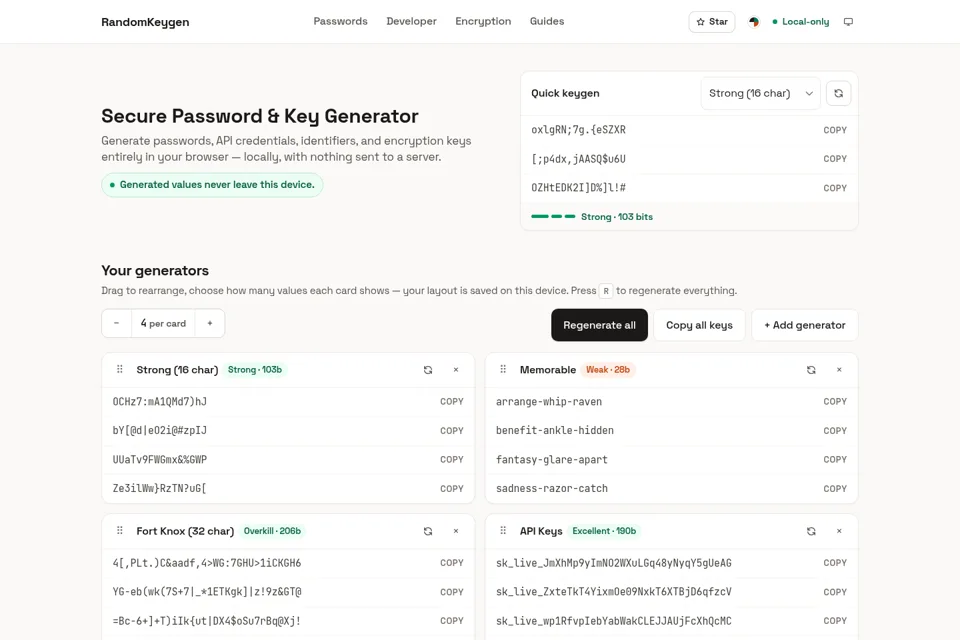
Task: Select the text OCHz7:mA1QMd7)hJ
Action: (x=159, y=402)
